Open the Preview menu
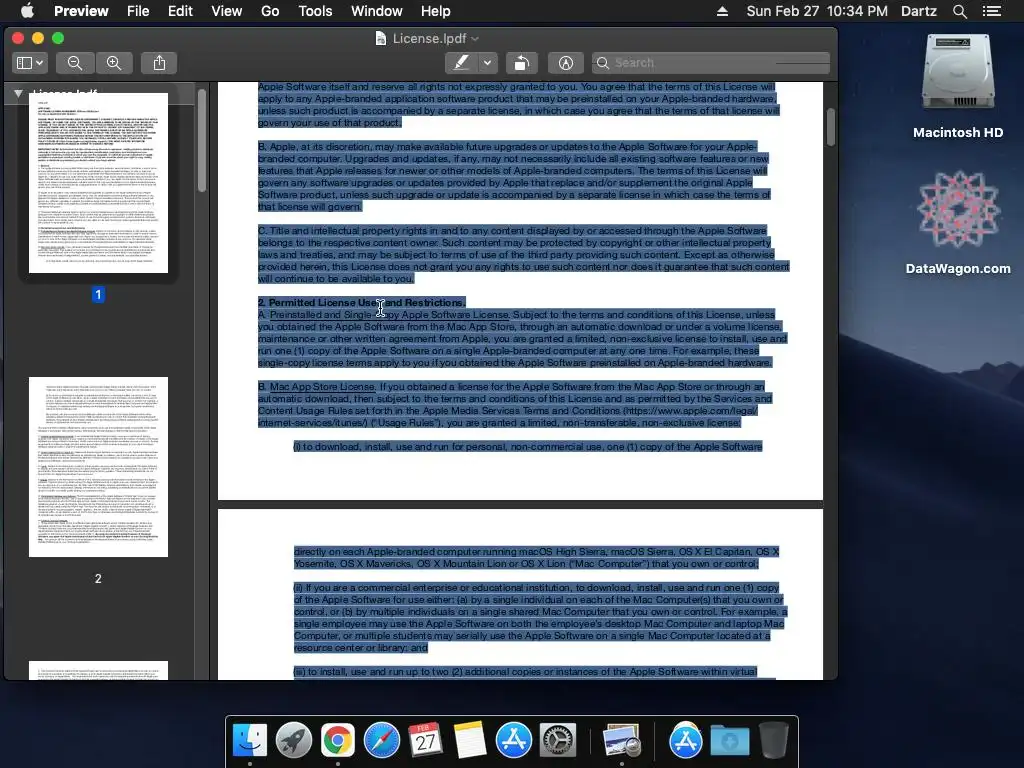This screenshot has width=1024, height=768. 81,11
